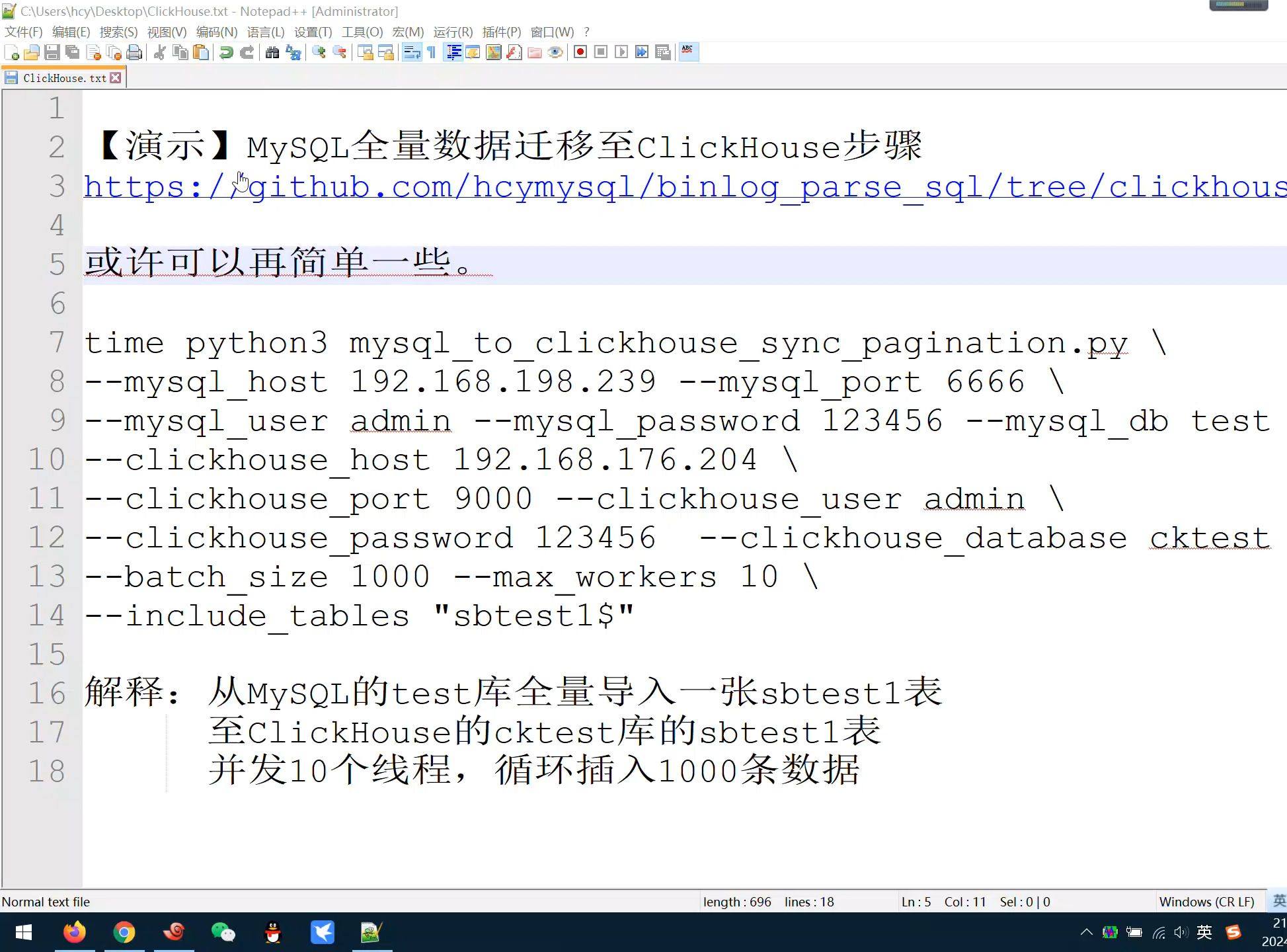Toggle document map panel
This screenshot has width=1287, height=952.
(x=494, y=52)
